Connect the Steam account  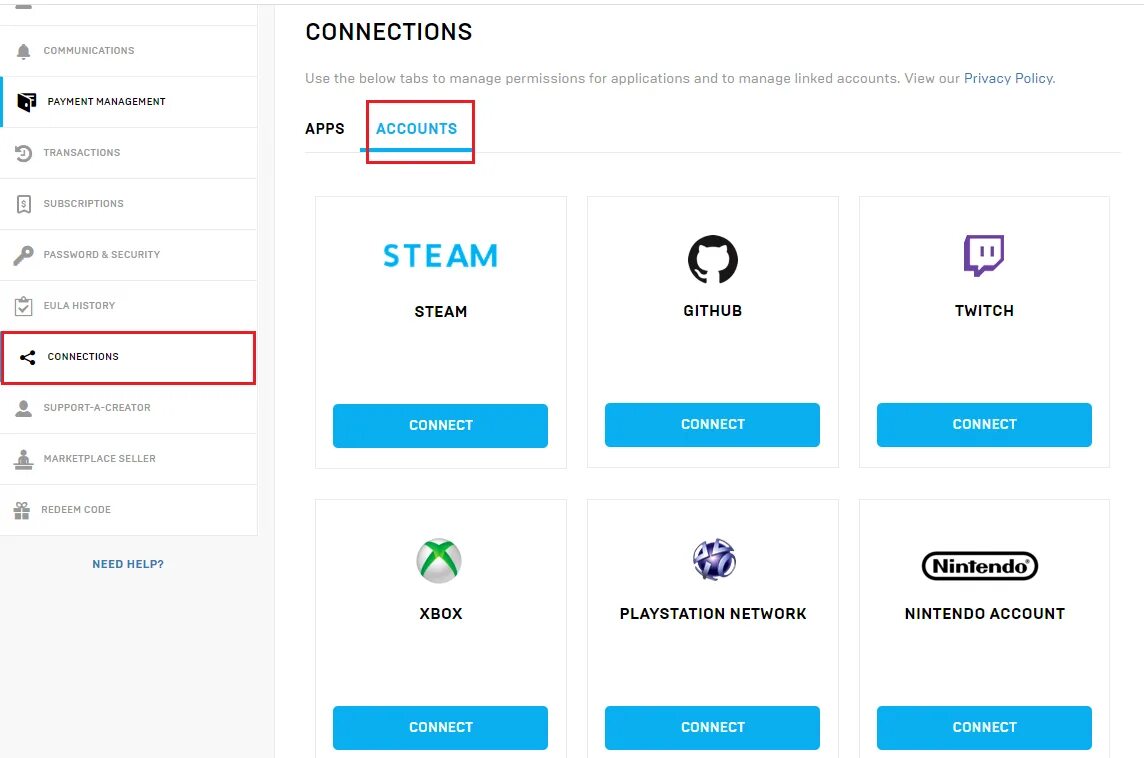click(x=440, y=425)
